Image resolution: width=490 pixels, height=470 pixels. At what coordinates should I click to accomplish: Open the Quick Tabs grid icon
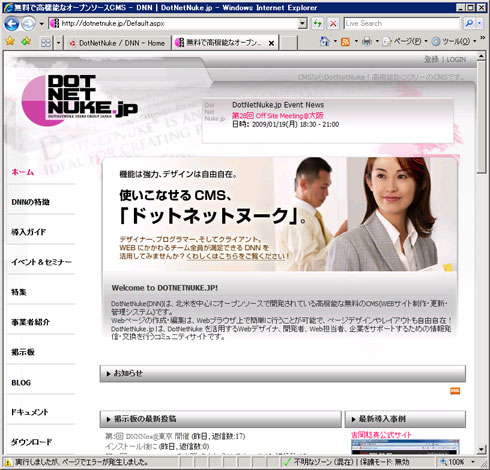point(46,43)
